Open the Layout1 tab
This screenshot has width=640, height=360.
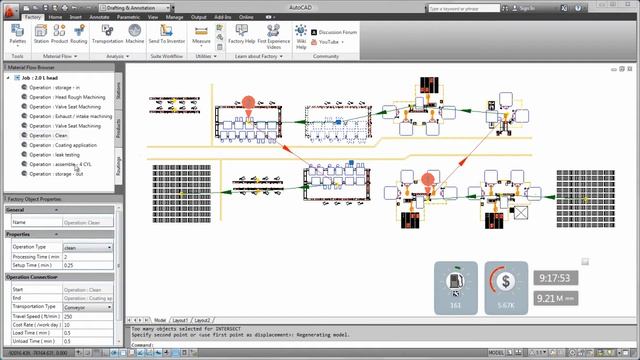tap(180, 320)
